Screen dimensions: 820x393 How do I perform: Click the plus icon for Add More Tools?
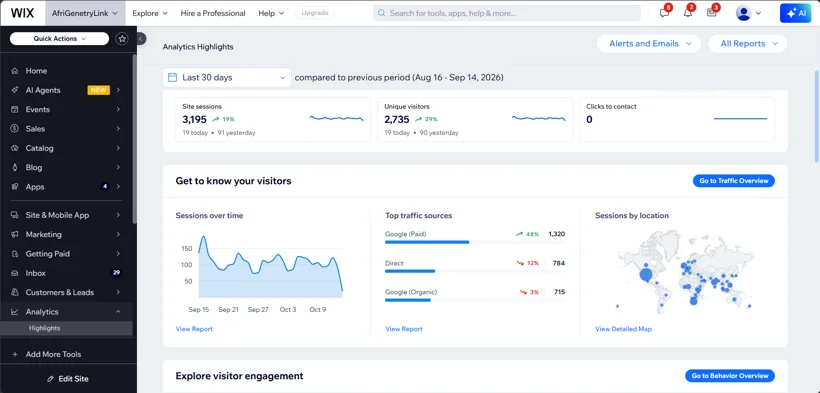click(15, 354)
